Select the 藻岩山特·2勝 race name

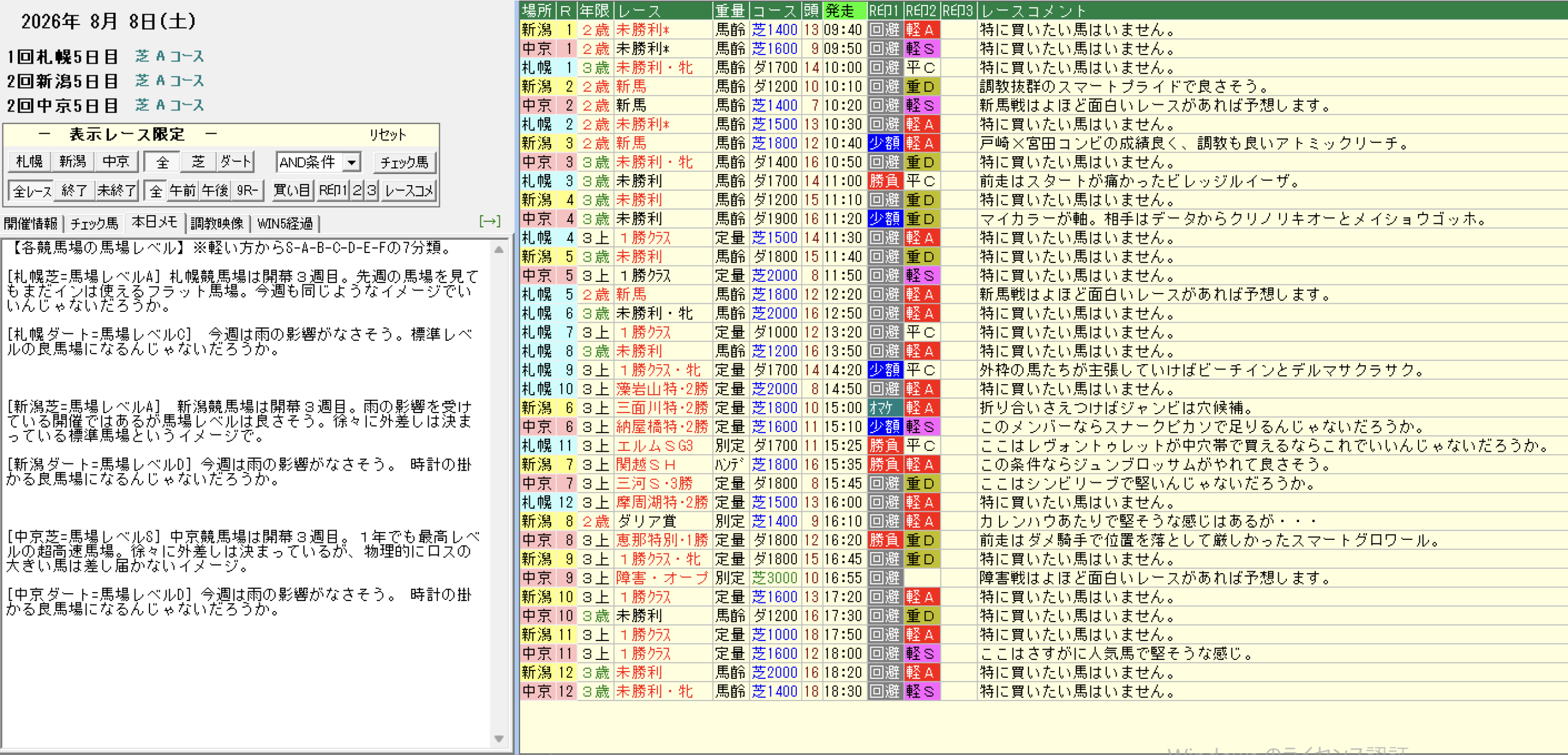(662, 389)
